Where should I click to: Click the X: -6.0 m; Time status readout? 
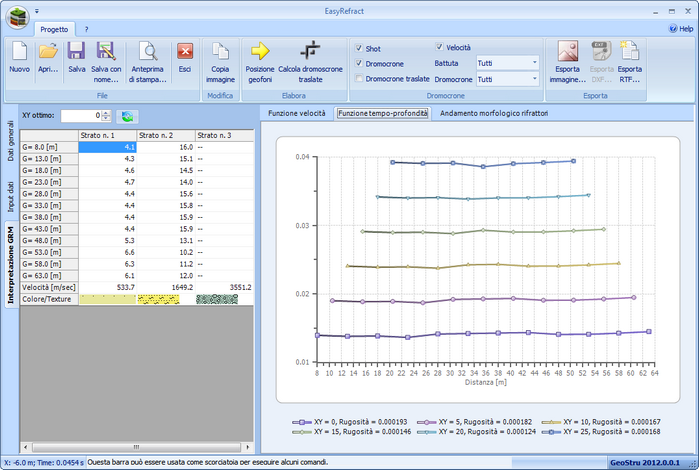(44, 462)
